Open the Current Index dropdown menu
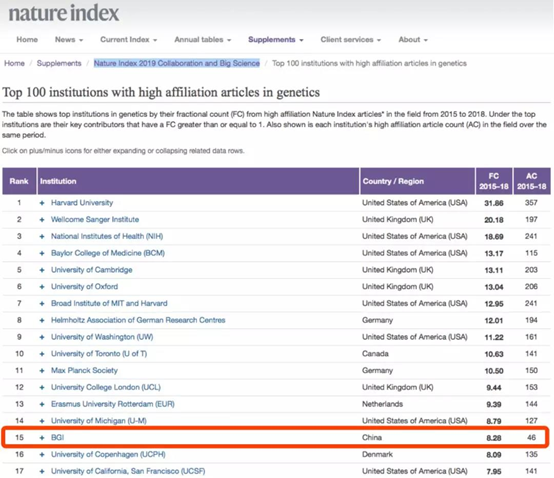The height and width of the screenshot is (478, 554). 129,40
